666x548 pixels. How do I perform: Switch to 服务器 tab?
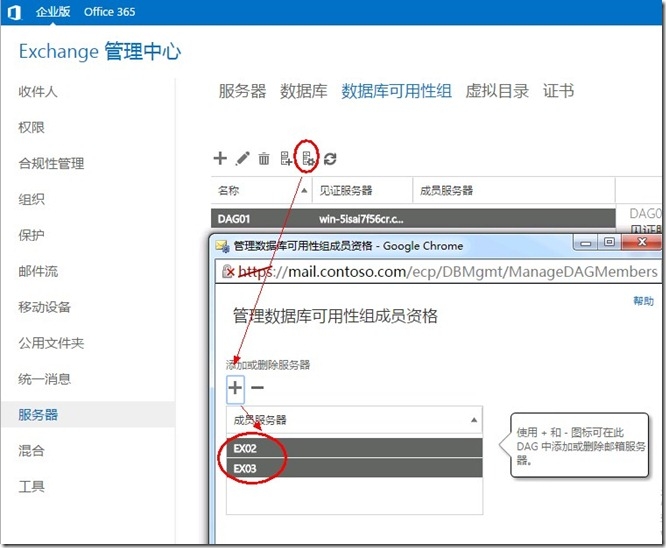click(242, 91)
